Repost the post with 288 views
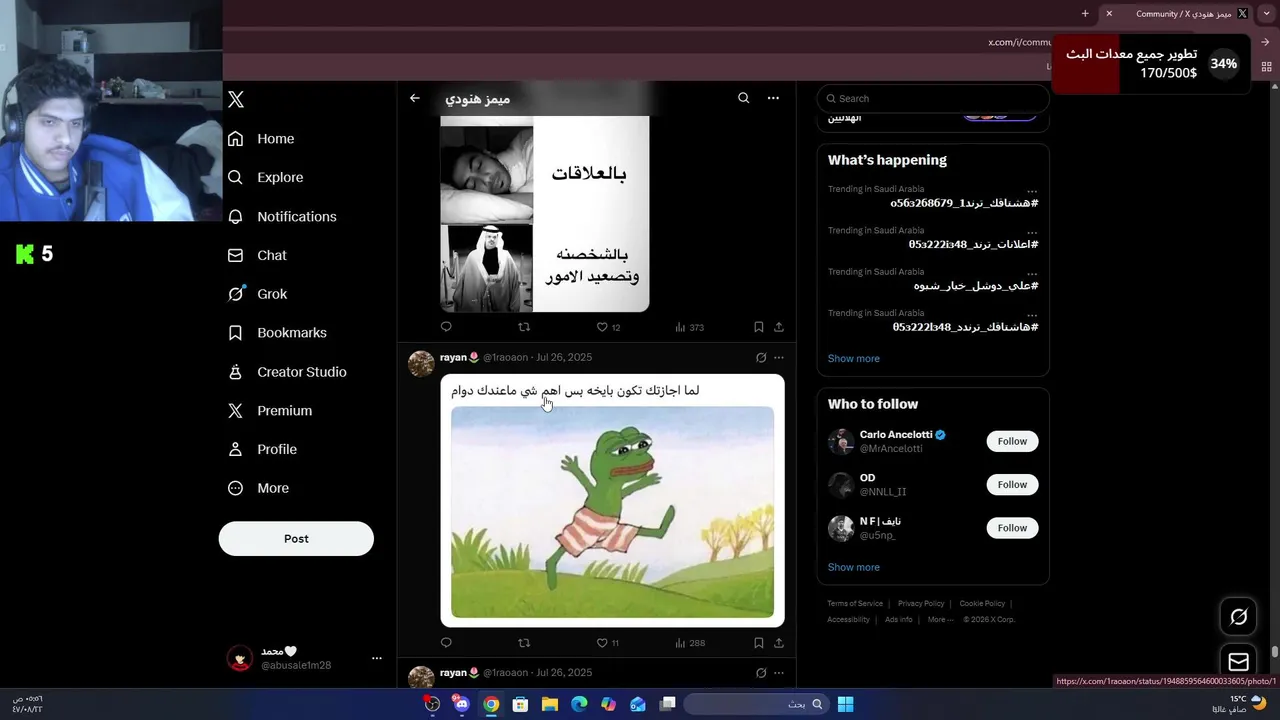The image size is (1280, 720). (524, 643)
